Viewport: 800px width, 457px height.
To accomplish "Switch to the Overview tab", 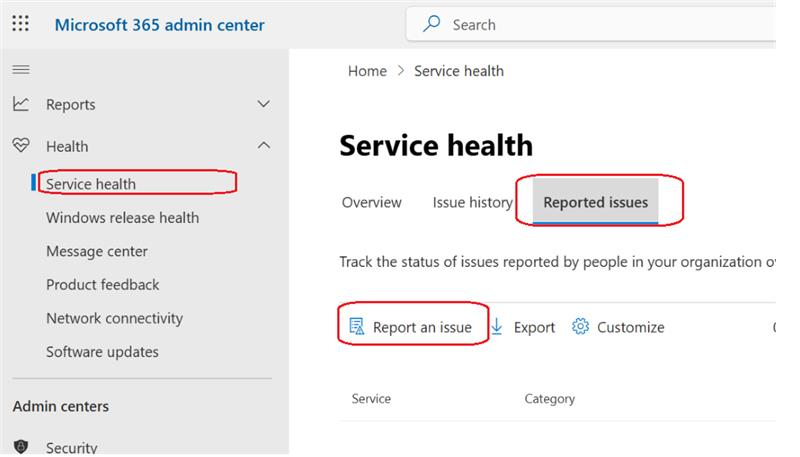I will [x=371, y=202].
